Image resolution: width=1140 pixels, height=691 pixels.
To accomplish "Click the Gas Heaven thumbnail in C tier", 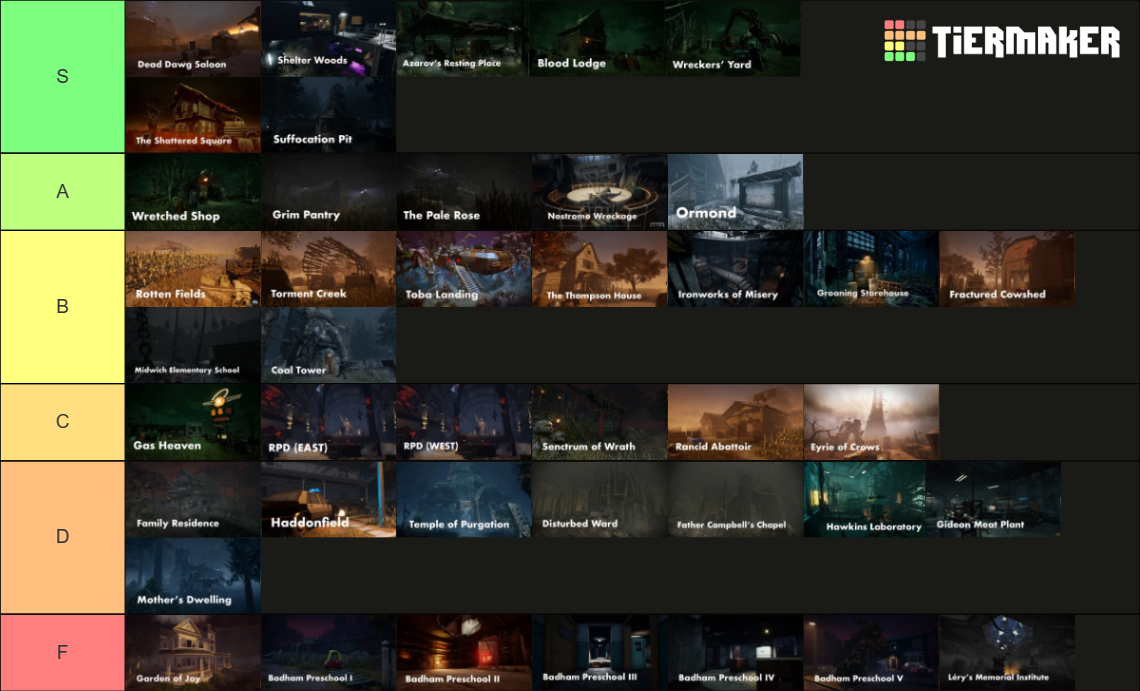I will (192, 422).
